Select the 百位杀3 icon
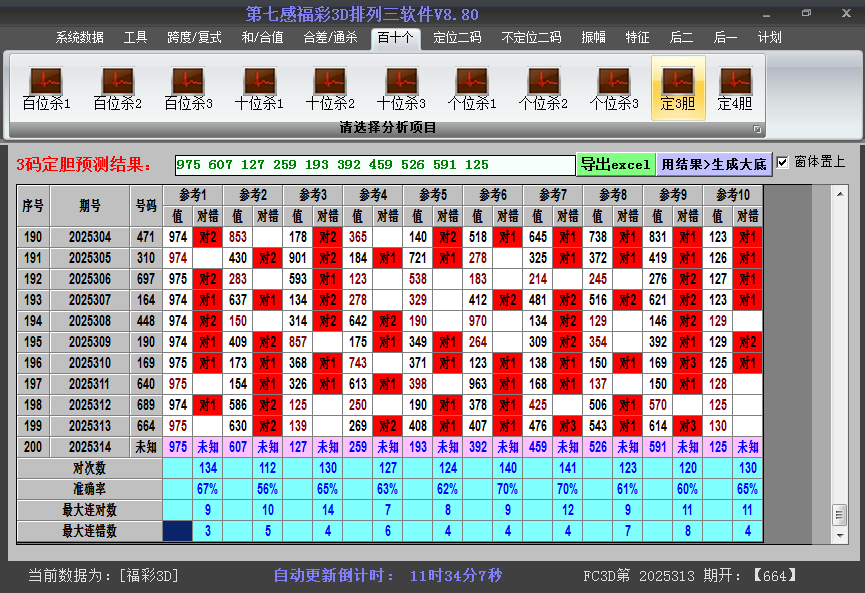This screenshot has height=593, width=865. (188, 88)
